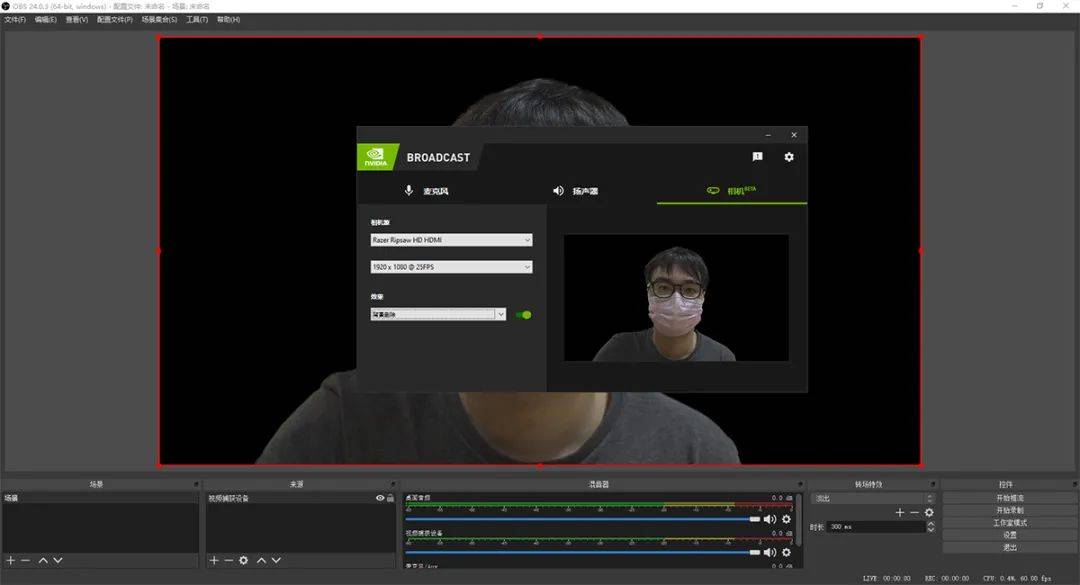Remove the selected scene with minus icon
The width and height of the screenshot is (1080, 585).
26,561
